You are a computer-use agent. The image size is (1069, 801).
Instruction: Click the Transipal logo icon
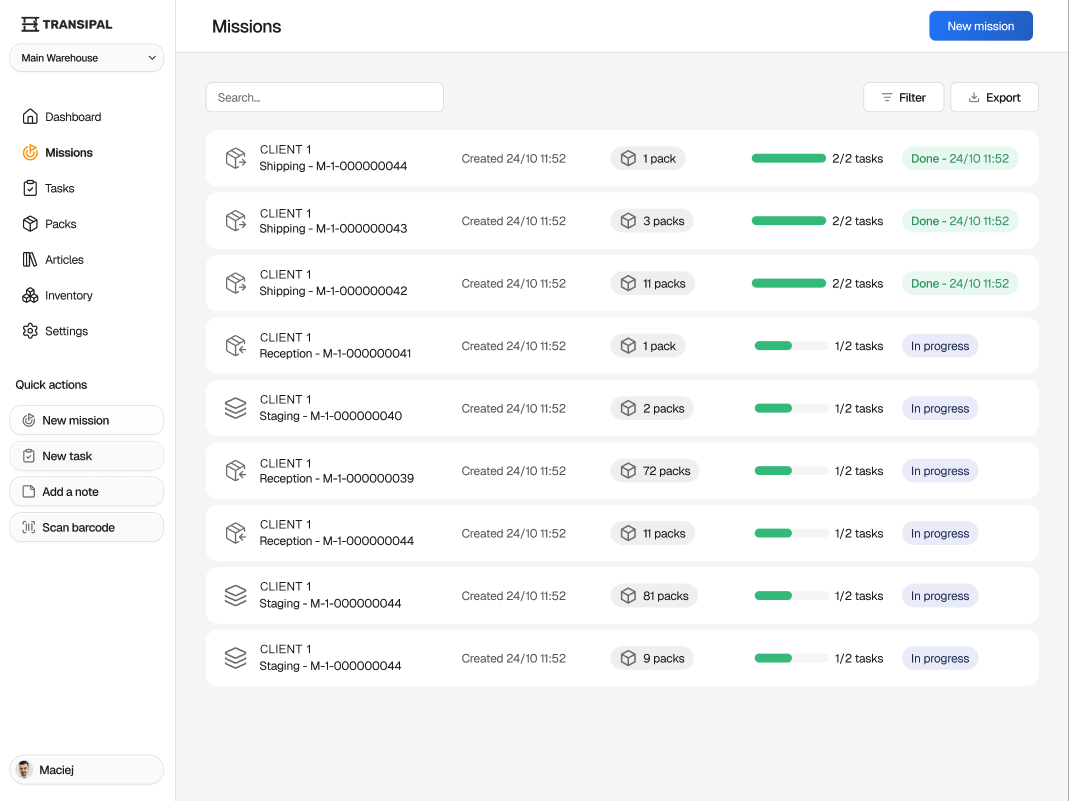coord(30,23)
